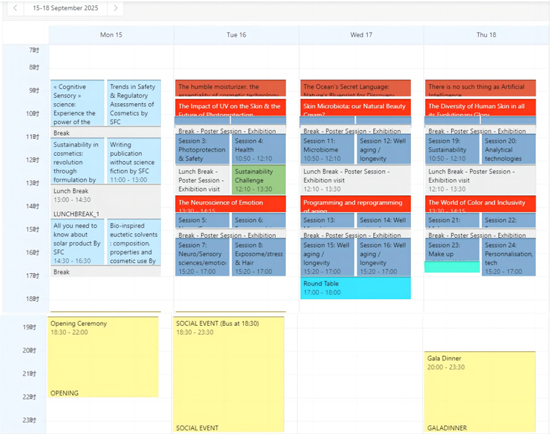Image resolution: width=550 pixels, height=434 pixels.
Task: Open Session 20: Analytical technologies event
Action: 509,149
